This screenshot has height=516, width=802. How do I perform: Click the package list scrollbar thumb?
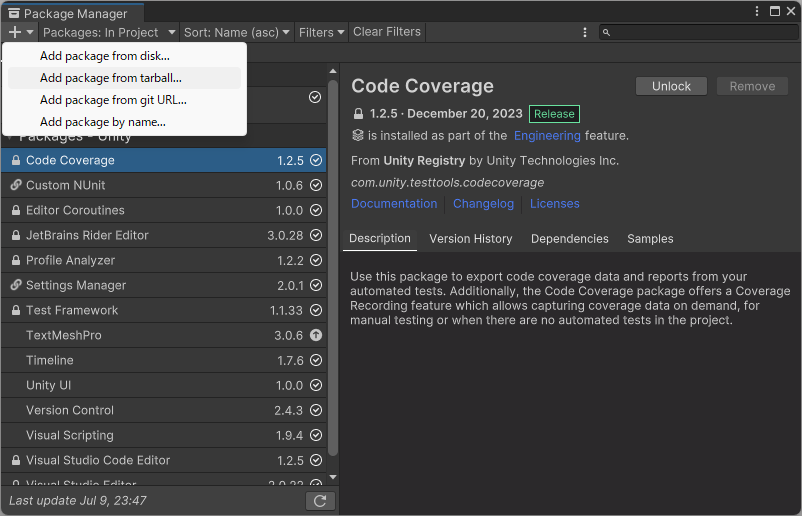333,268
